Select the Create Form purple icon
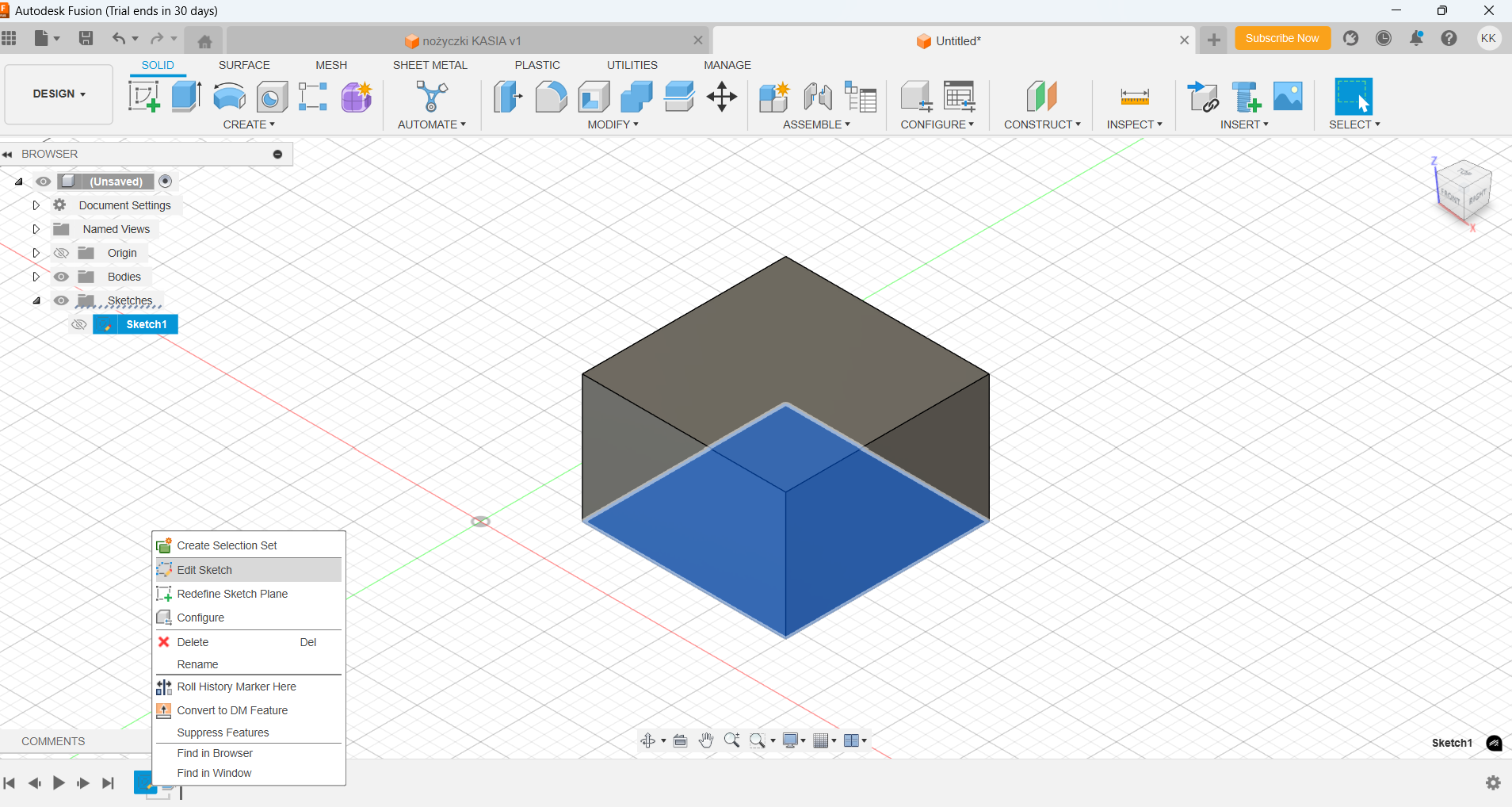The width and height of the screenshot is (1512, 807). coord(357,97)
